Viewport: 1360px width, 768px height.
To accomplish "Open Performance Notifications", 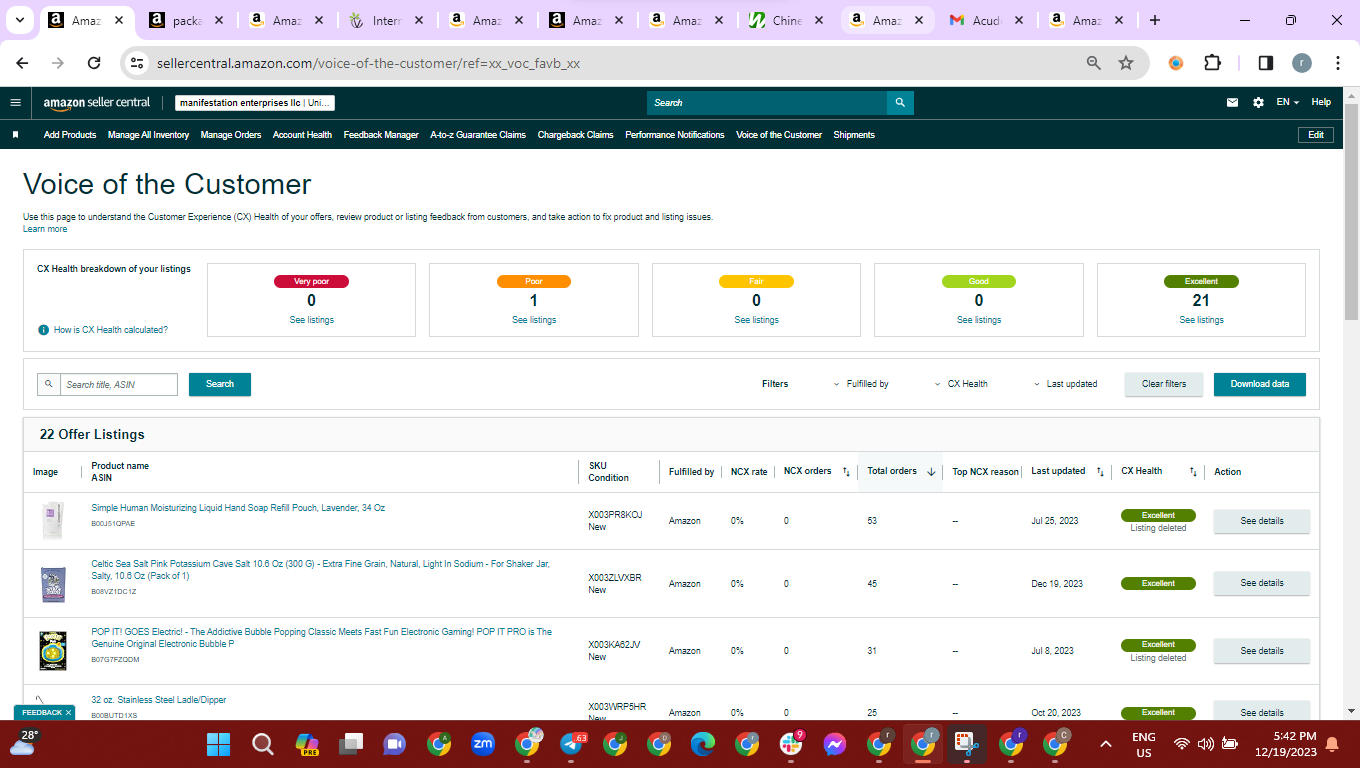I will (x=675, y=135).
